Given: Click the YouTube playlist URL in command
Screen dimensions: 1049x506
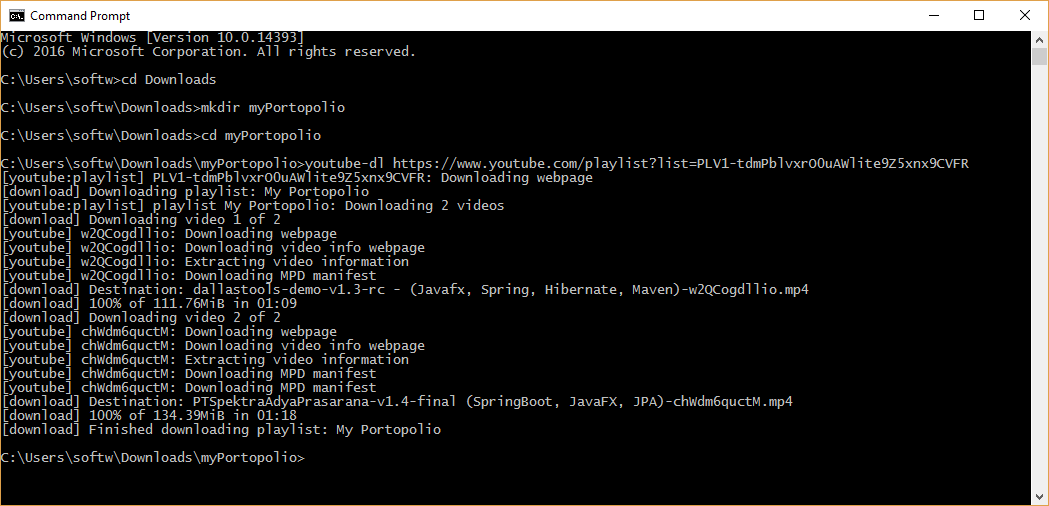Looking at the screenshot, I should pyautogui.click(x=680, y=163).
